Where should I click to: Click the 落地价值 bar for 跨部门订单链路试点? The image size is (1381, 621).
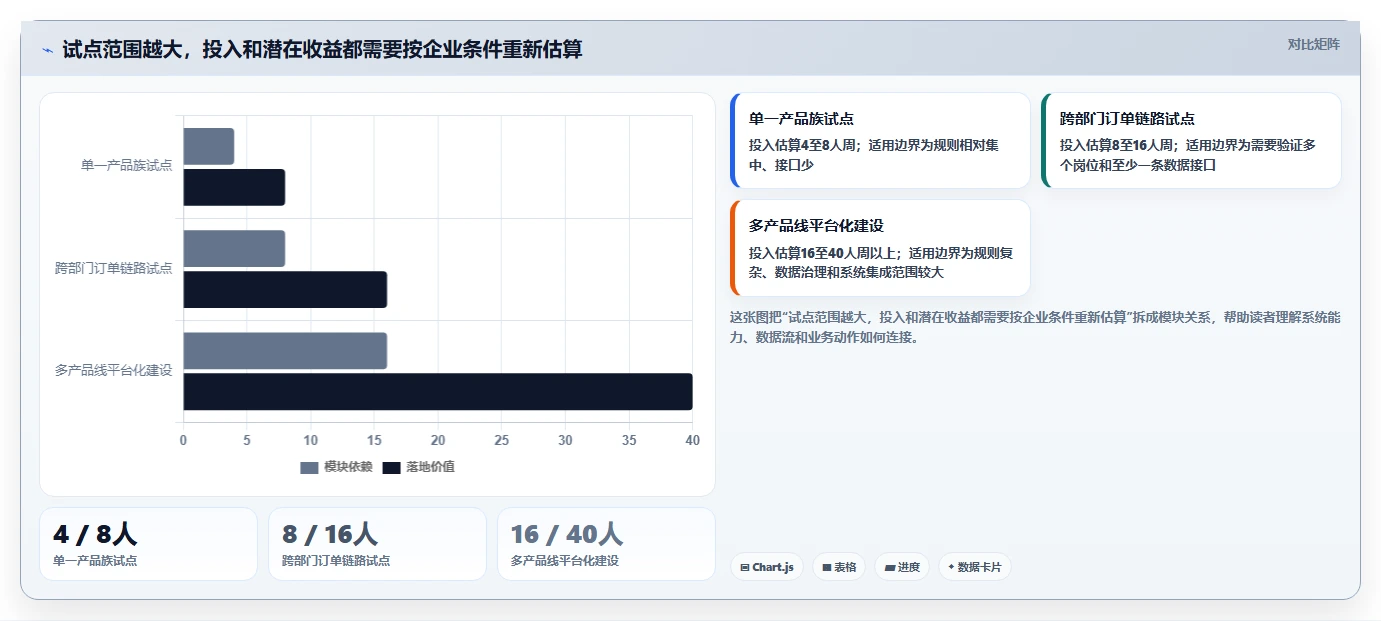[285, 289]
